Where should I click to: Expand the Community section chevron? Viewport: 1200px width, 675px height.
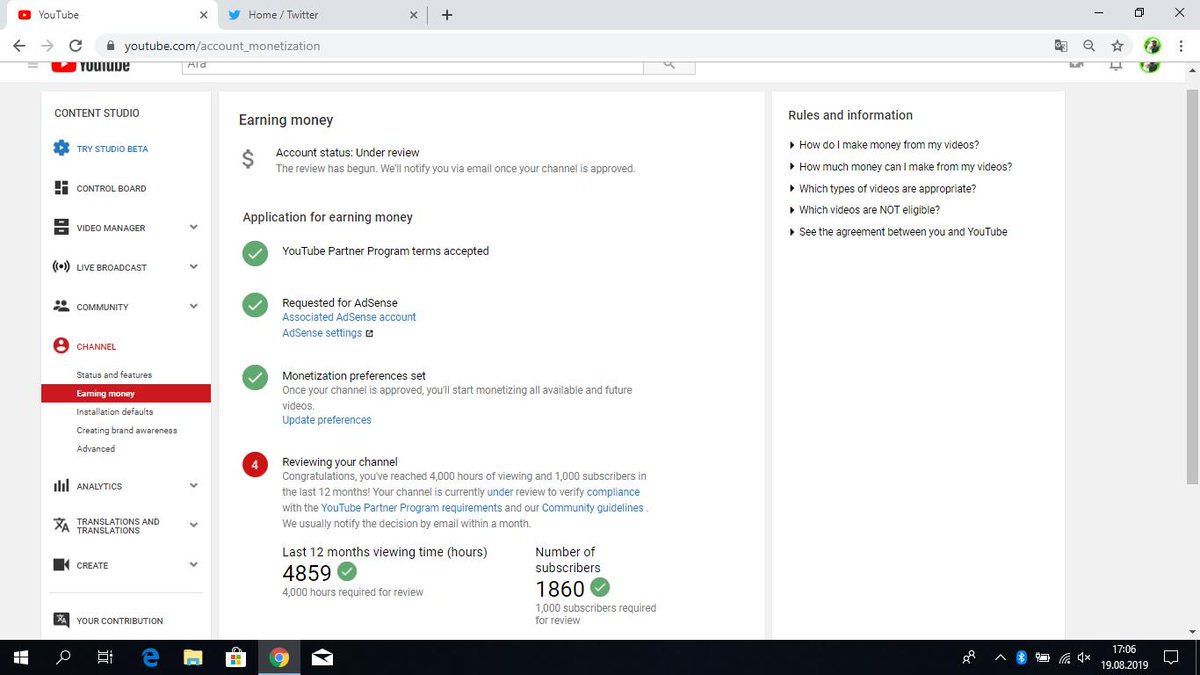point(194,306)
